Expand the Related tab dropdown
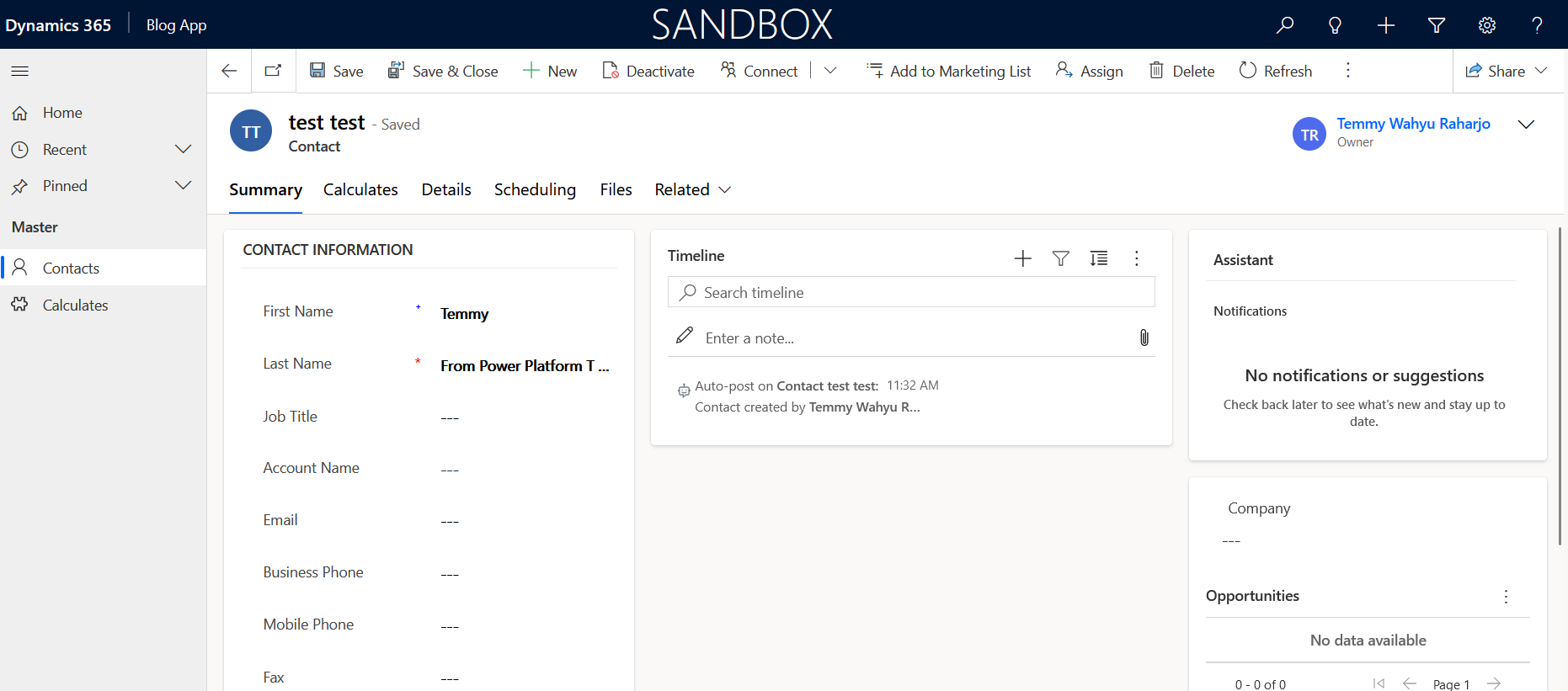Screen dimensions: 1568x691 tap(692, 190)
